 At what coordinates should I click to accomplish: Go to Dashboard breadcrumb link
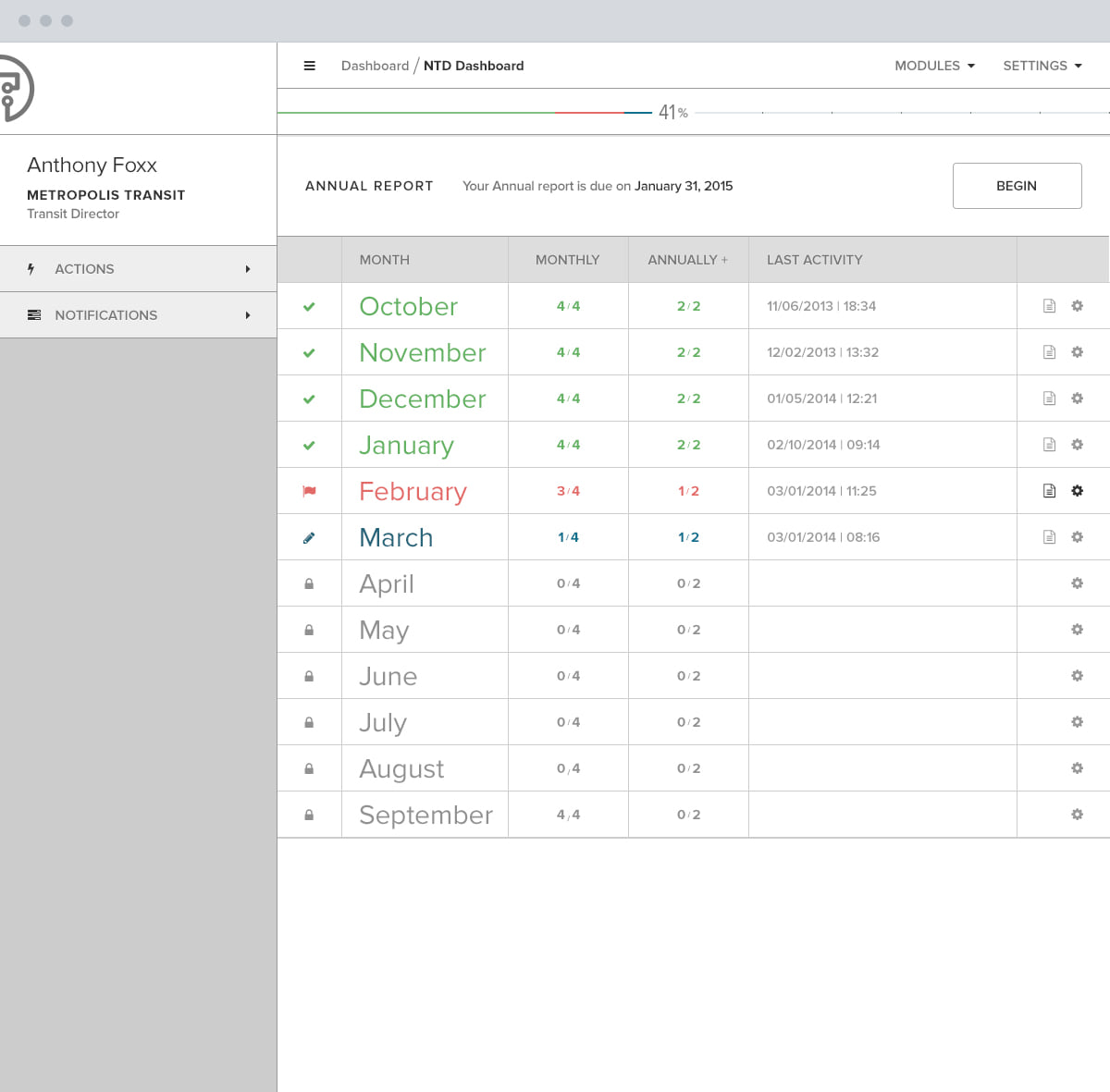pyautogui.click(x=375, y=66)
